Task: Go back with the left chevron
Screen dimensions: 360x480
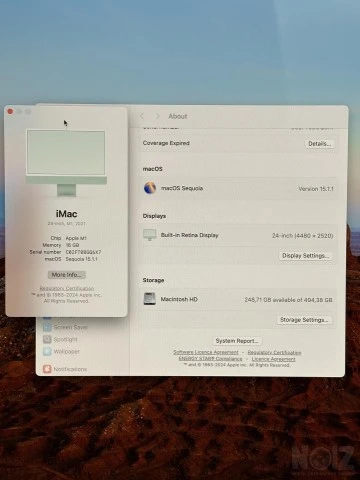Action: (x=142, y=116)
